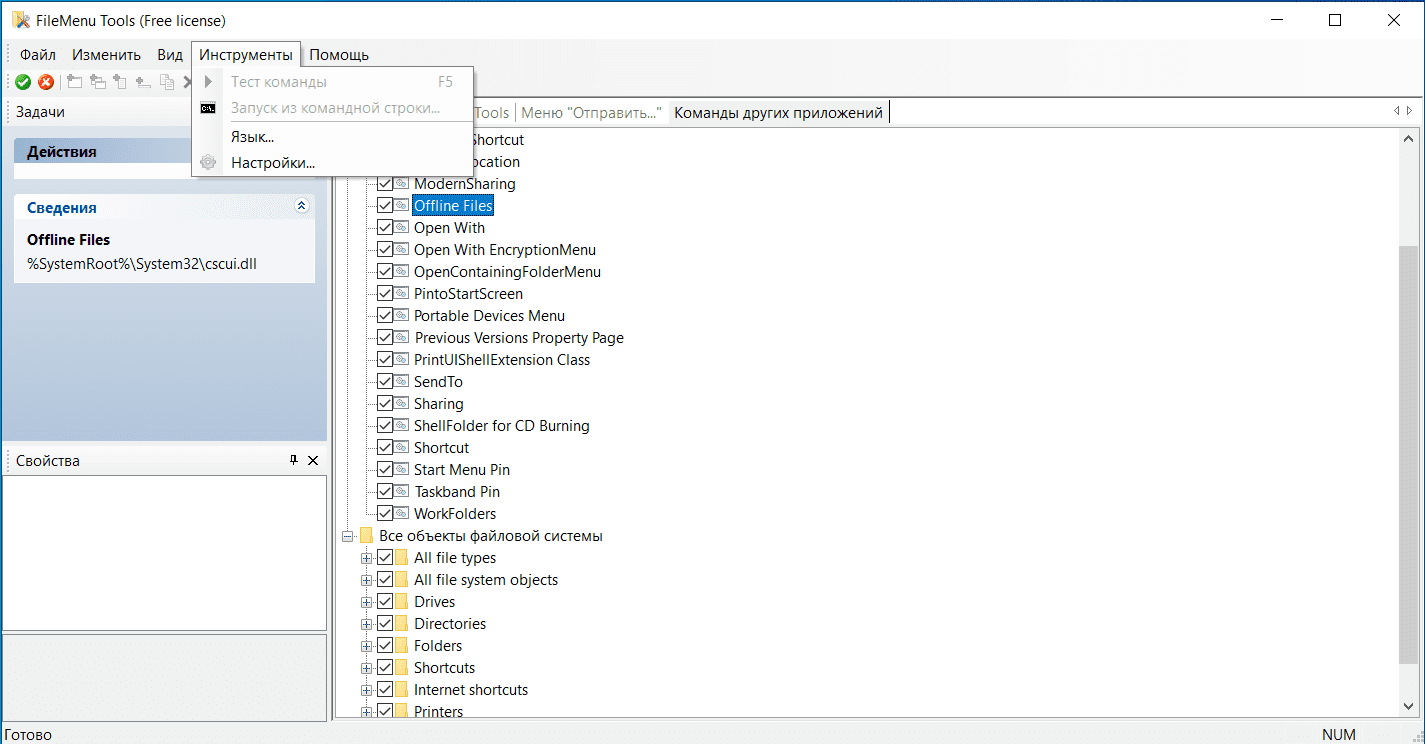Click the scroll-down arrow of the tree list
1425x744 pixels.
[1409, 707]
